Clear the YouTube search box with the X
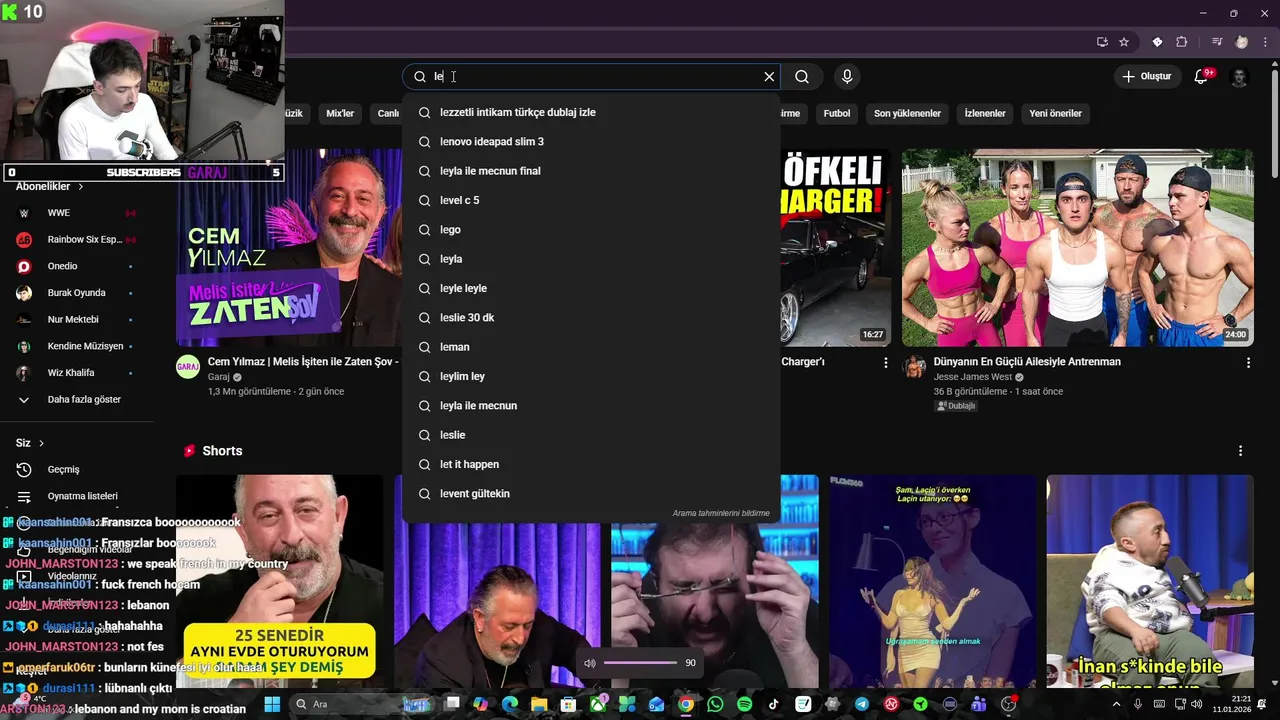This screenshot has width=1280, height=720. coord(769,76)
